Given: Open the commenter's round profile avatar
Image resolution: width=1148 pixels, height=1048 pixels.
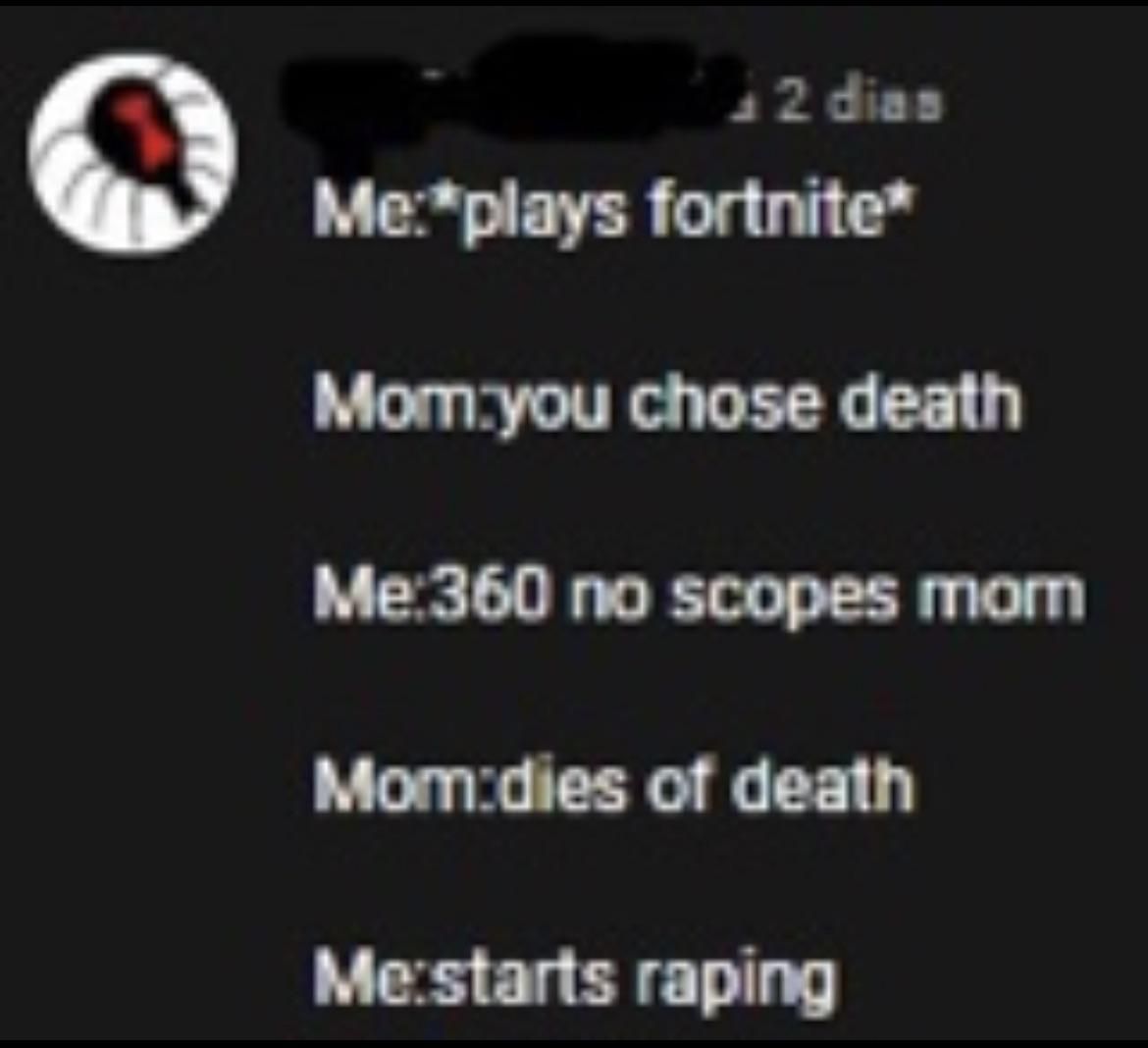Looking at the screenshot, I should point(133,151).
